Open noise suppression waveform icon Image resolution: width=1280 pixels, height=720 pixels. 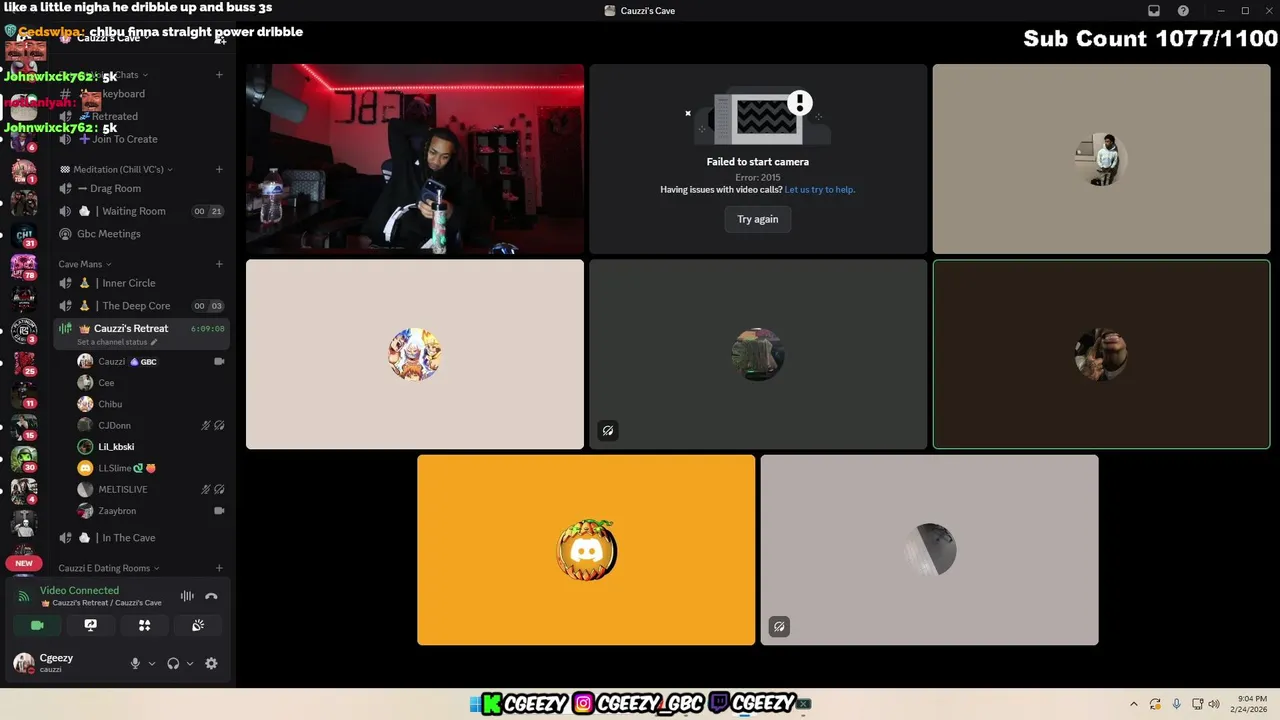pos(187,596)
